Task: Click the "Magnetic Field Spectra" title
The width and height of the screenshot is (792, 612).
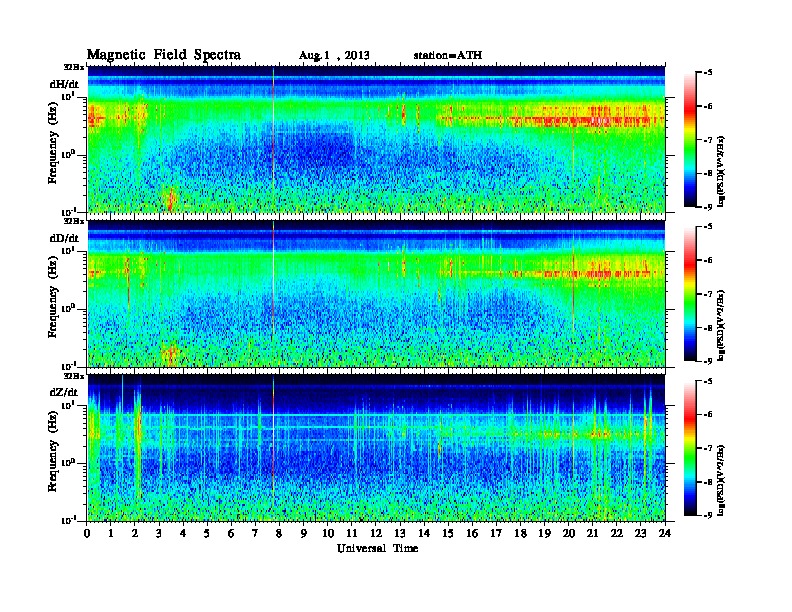Action: [x=164, y=55]
